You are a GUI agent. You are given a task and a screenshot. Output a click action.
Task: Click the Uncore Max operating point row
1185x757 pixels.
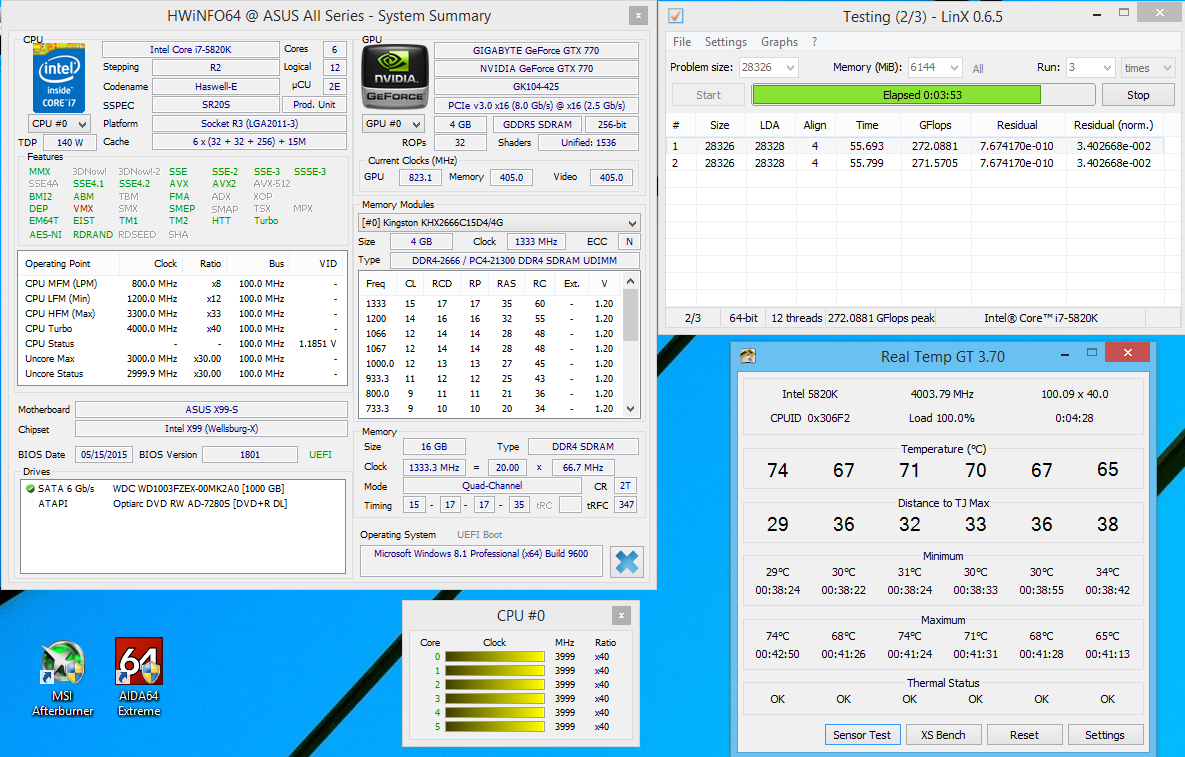coord(181,359)
